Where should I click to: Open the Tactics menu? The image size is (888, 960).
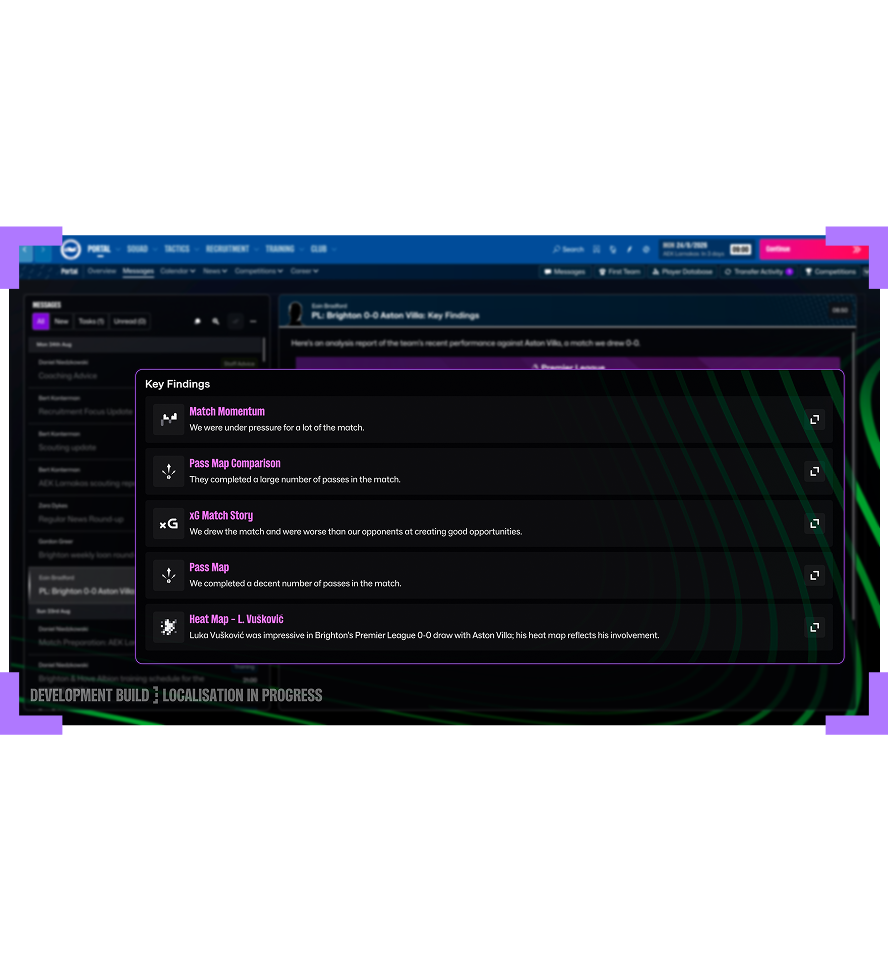click(177, 249)
